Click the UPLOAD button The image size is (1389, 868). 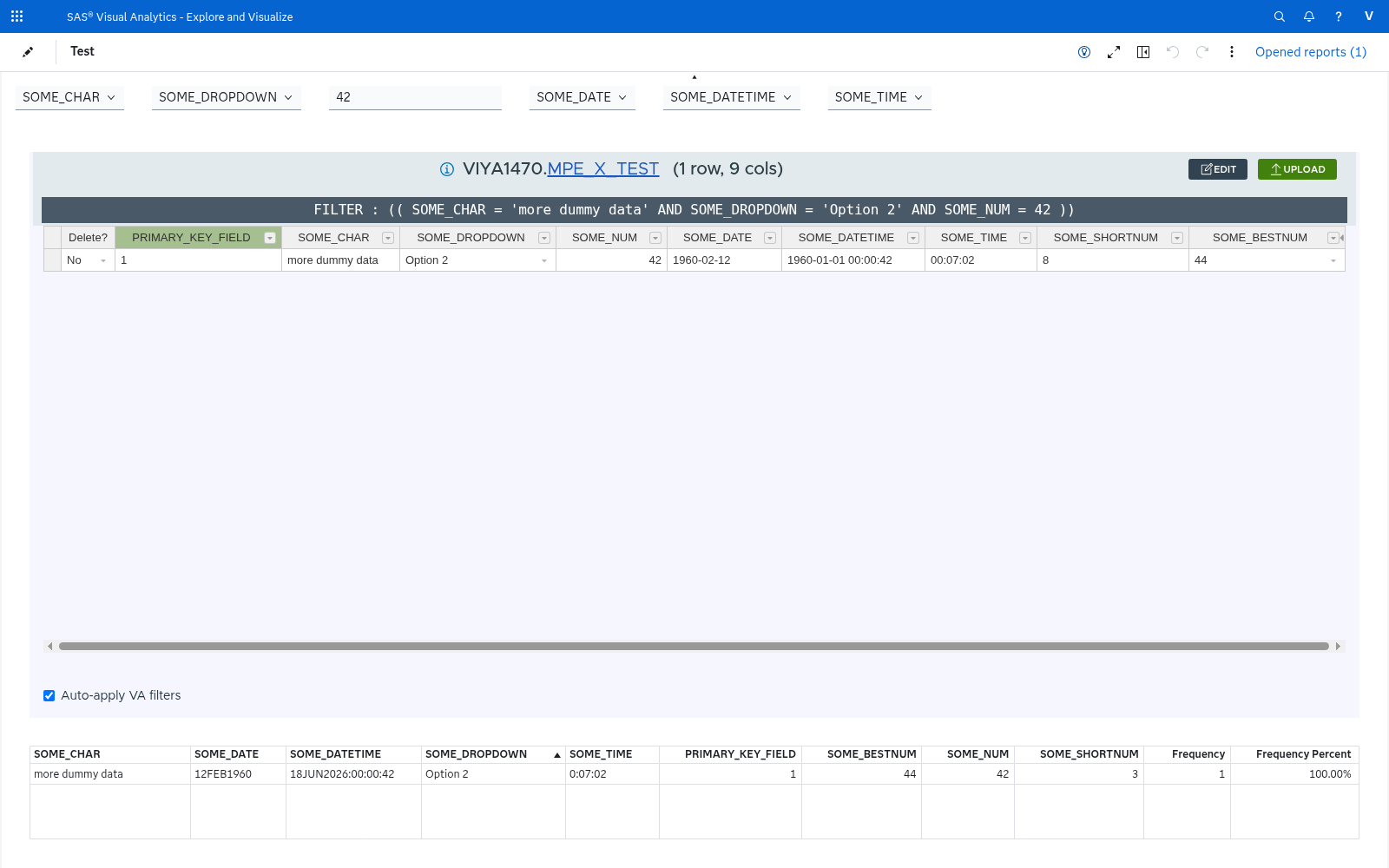[1297, 169]
